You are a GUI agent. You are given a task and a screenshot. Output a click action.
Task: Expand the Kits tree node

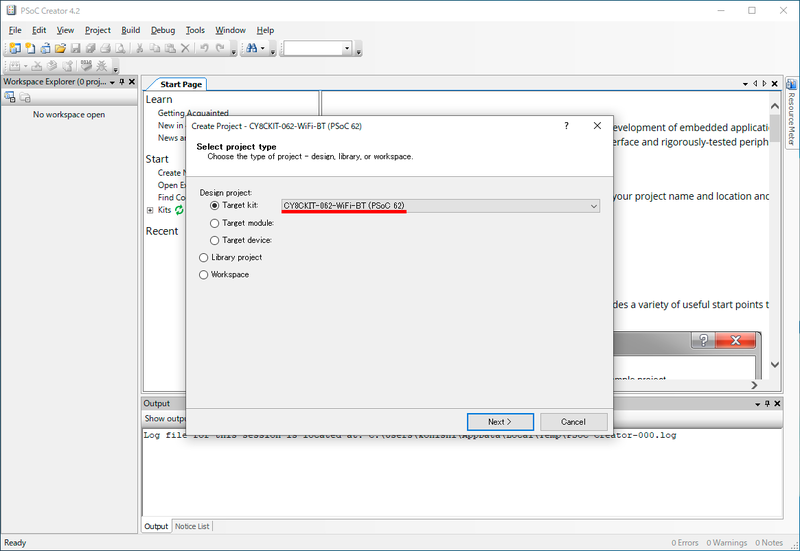150,210
